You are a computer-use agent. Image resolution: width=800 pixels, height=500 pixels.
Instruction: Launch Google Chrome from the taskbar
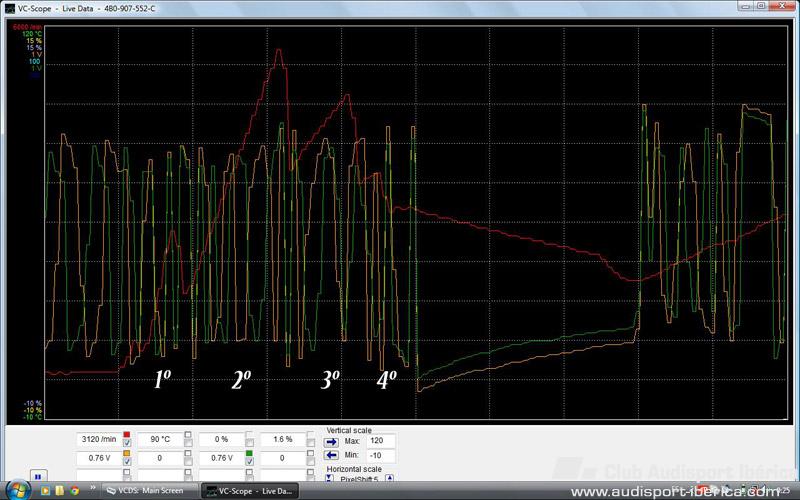pos(74,491)
